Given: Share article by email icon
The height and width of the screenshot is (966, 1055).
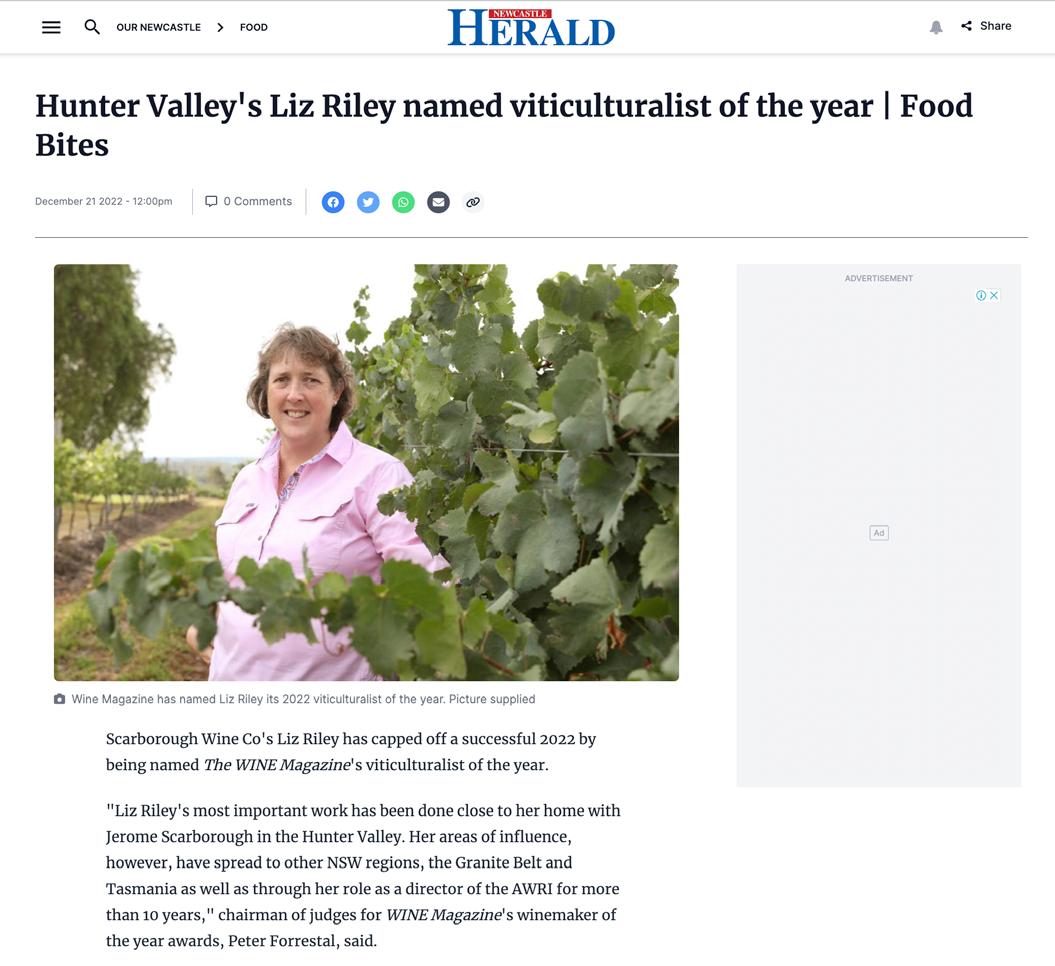Looking at the screenshot, I should [438, 202].
